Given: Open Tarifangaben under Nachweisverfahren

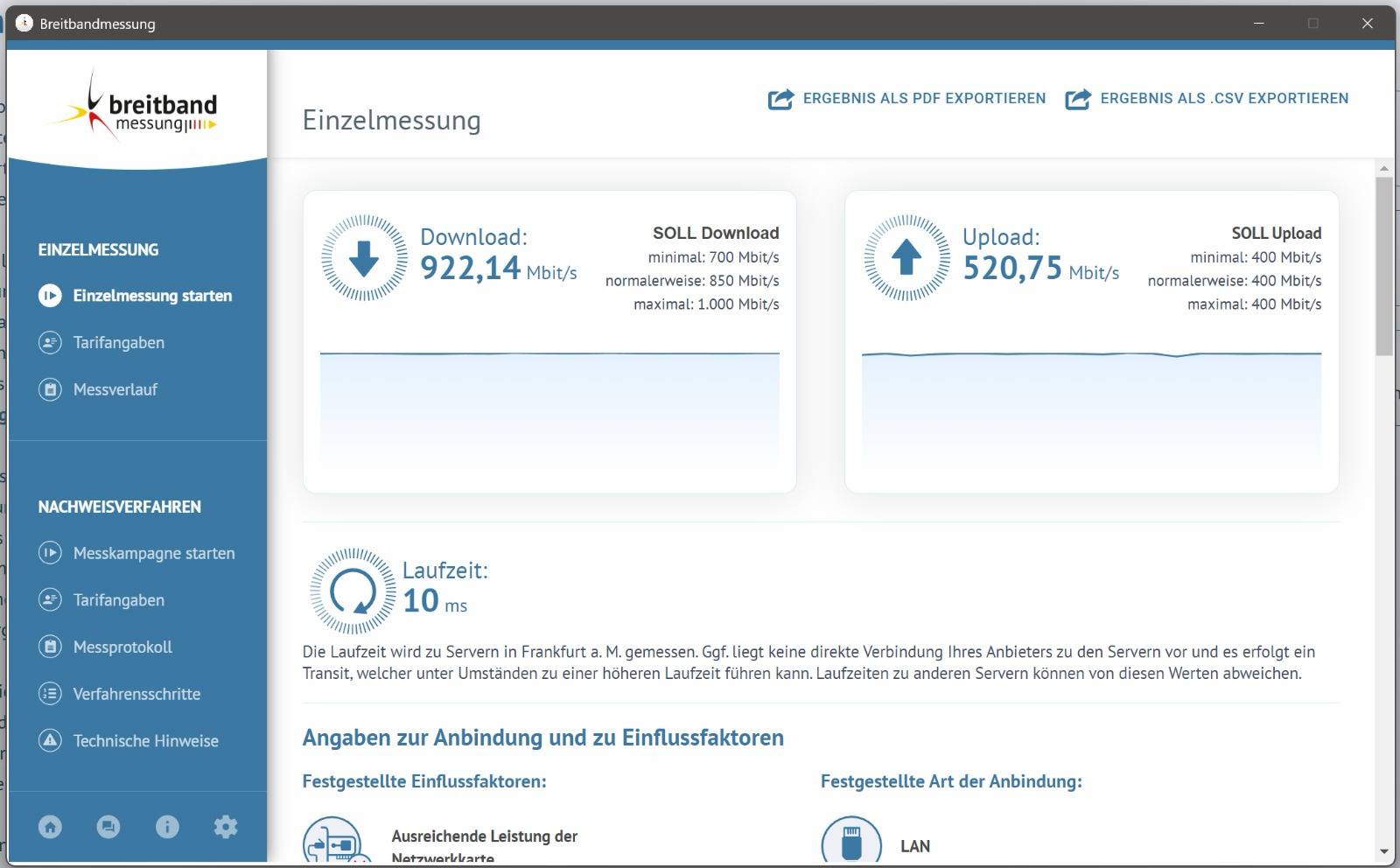Looking at the screenshot, I should click(119, 600).
